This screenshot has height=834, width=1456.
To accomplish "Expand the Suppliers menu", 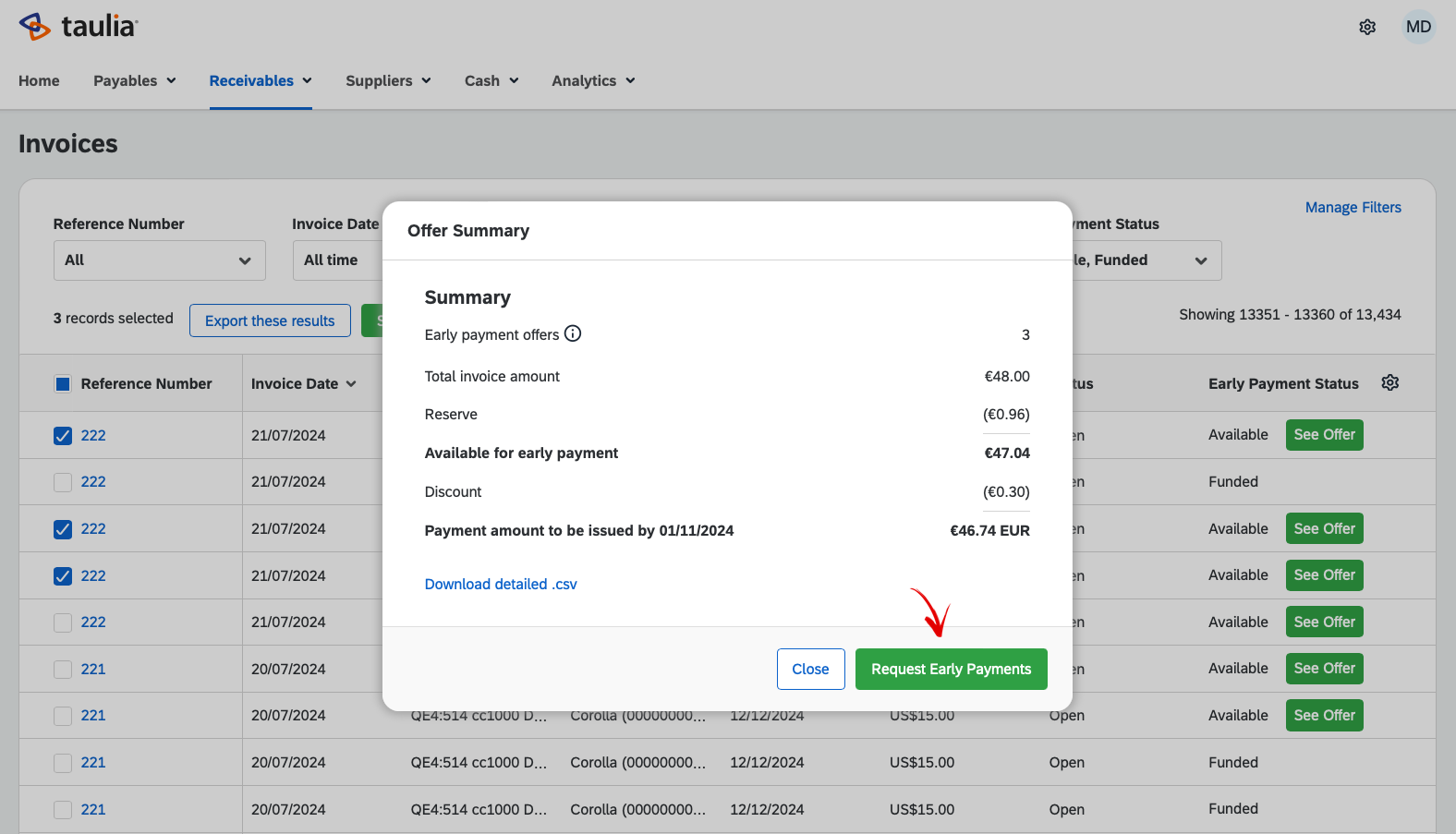I will pos(388,80).
